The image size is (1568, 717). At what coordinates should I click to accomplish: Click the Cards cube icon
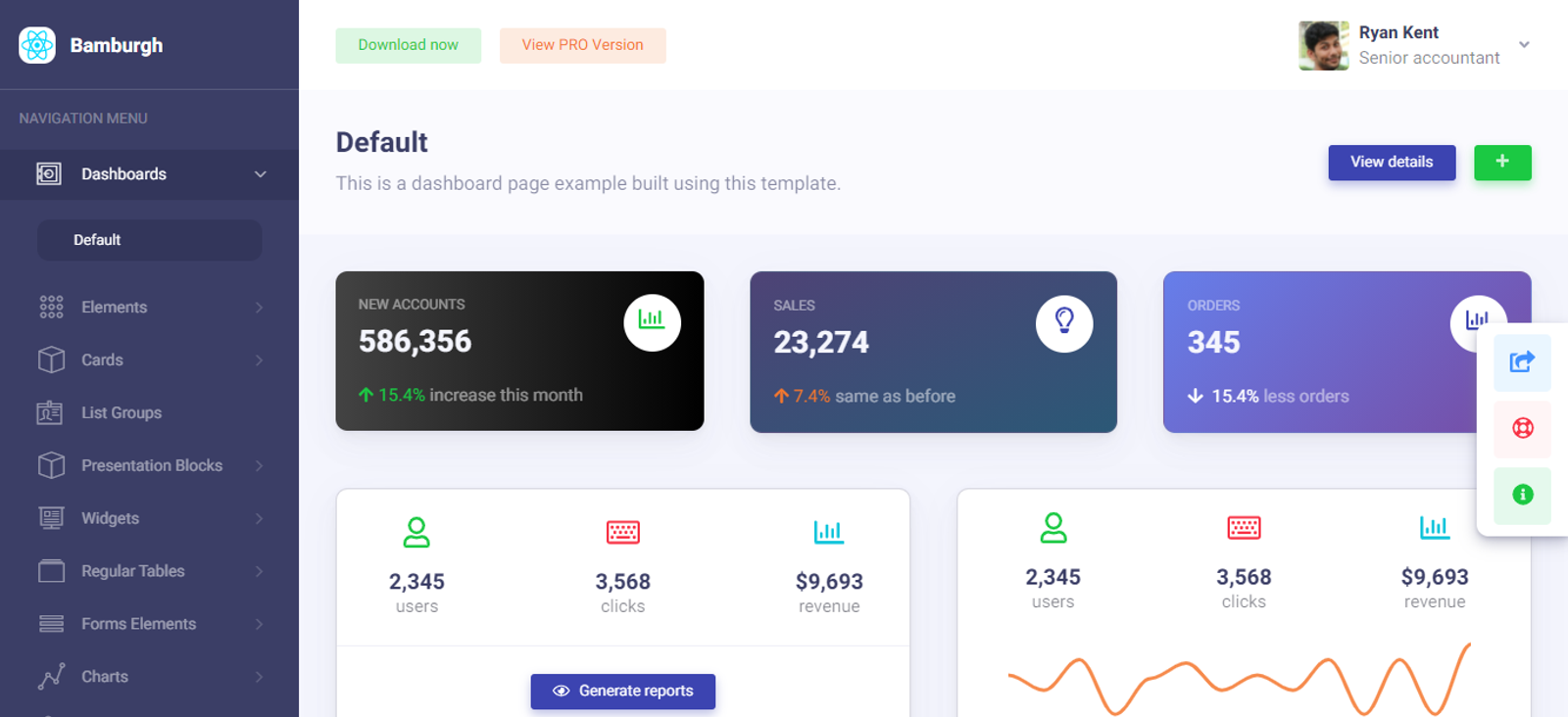pos(51,359)
